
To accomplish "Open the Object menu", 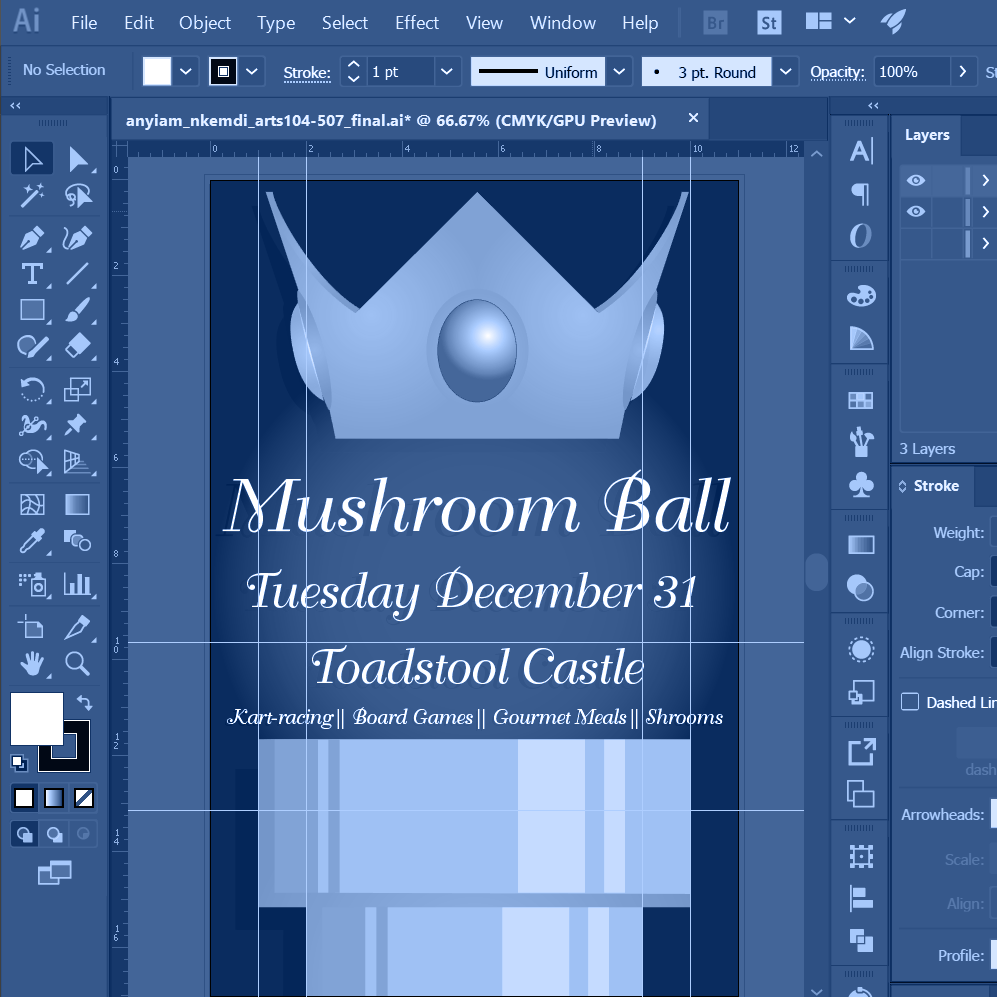I will 205,23.
